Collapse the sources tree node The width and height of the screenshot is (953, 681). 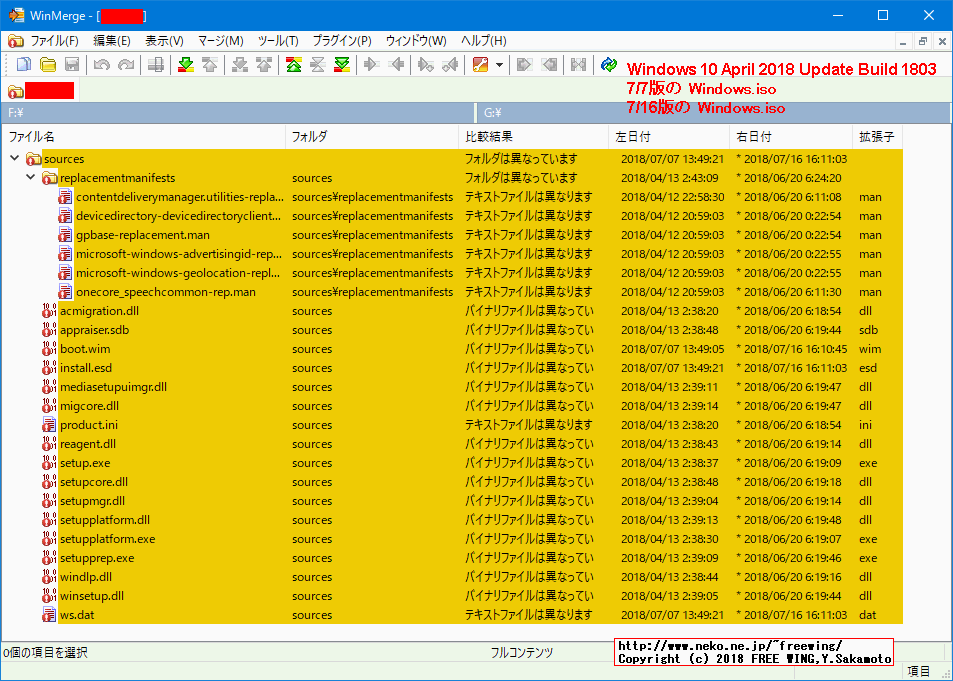15,158
